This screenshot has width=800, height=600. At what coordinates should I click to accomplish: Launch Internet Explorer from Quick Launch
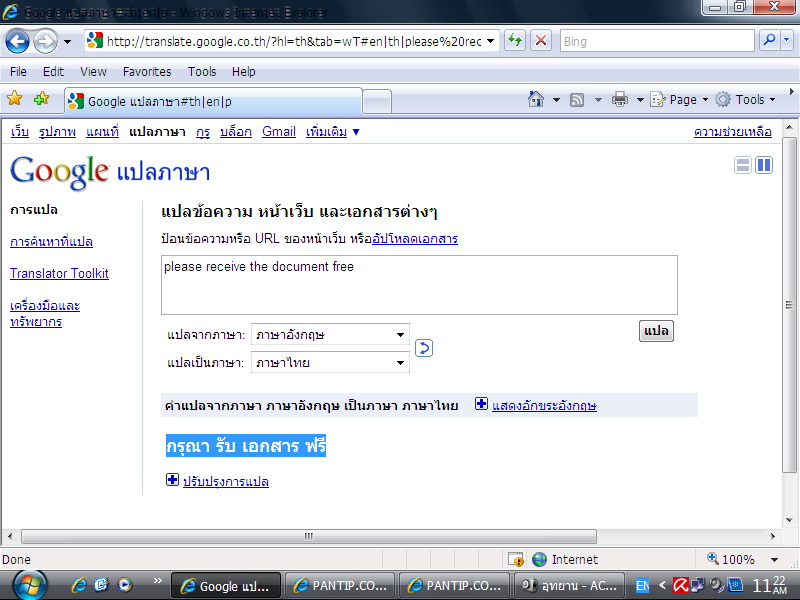tap(79, 585)
